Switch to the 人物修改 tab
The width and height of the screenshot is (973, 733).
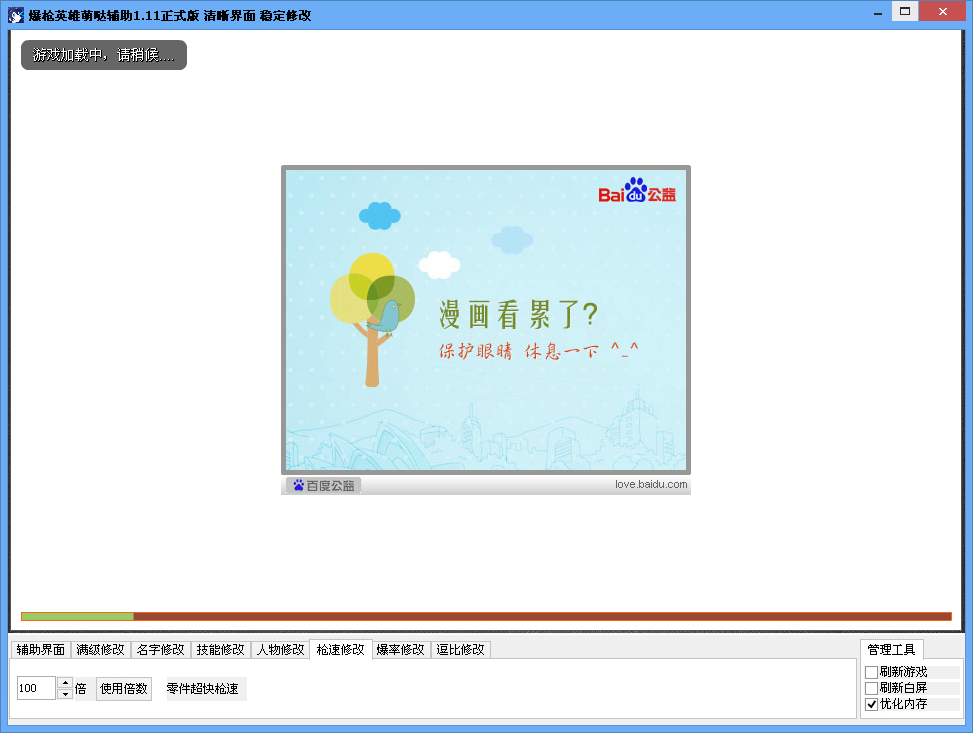click(x=280, y=649)
